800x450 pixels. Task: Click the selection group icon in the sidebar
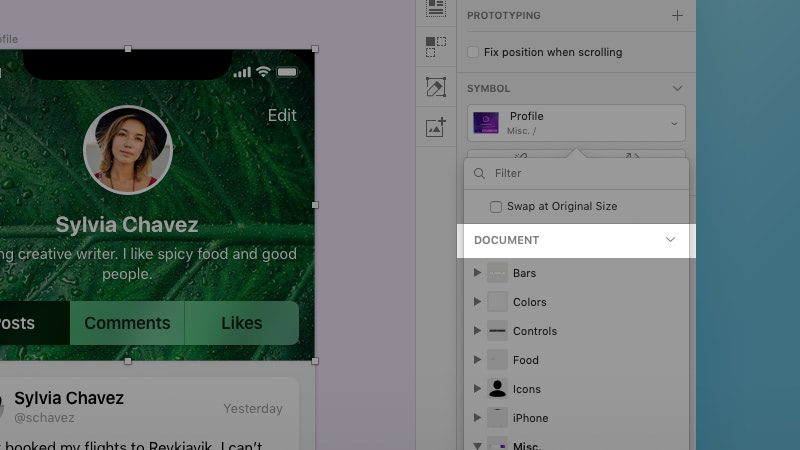(436, 47)
